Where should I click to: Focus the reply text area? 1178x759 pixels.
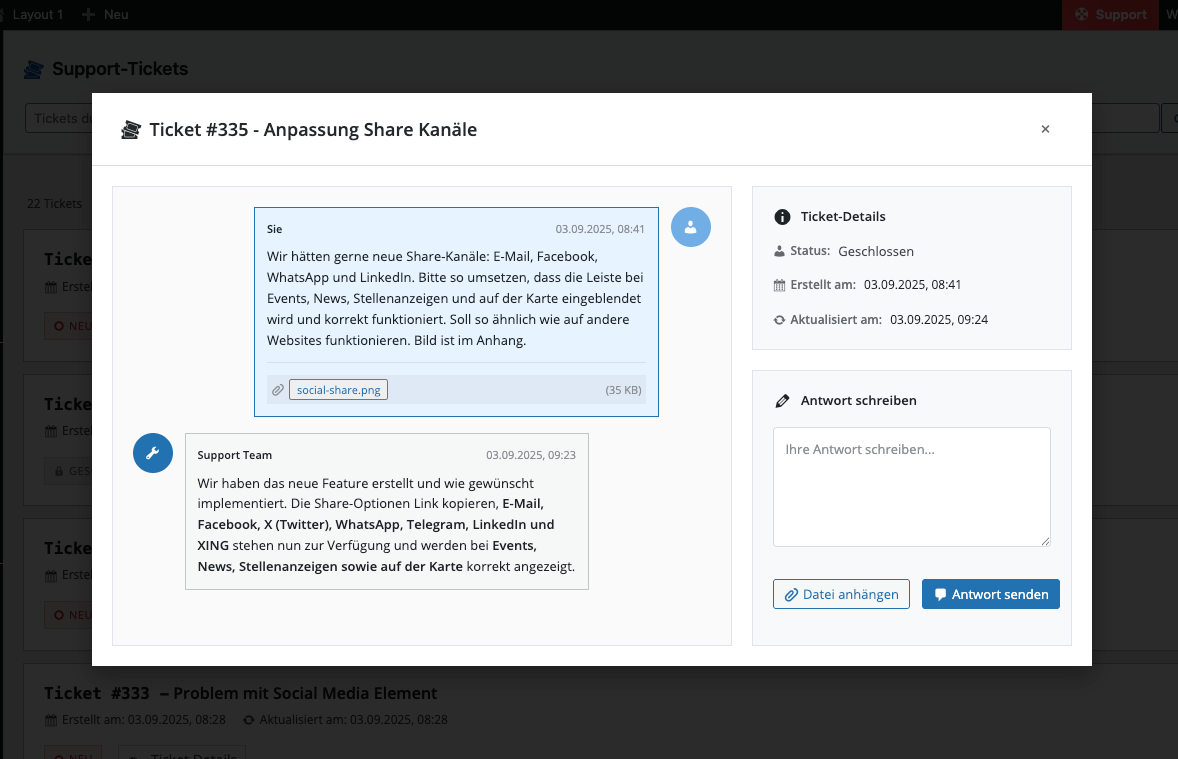pyautogui.click(x=911, y=487)
